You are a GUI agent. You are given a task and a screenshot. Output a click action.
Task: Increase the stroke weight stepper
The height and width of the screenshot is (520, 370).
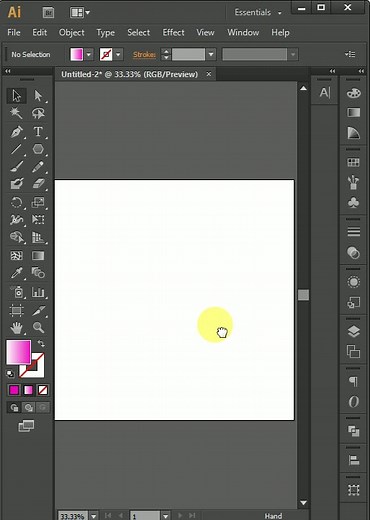[x=166, y=51]
